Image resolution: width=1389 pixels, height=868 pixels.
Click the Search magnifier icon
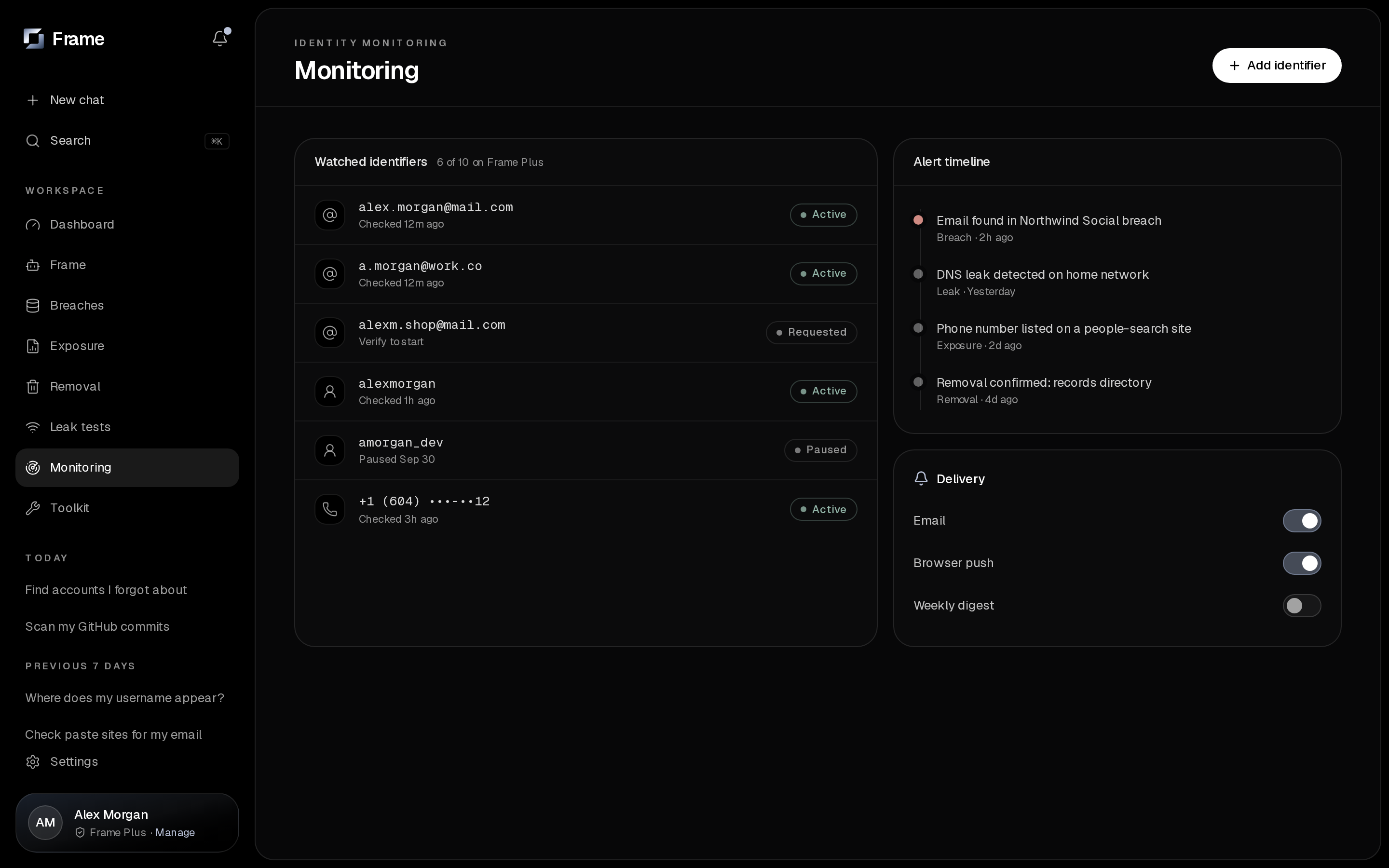[x=33, y=141]
